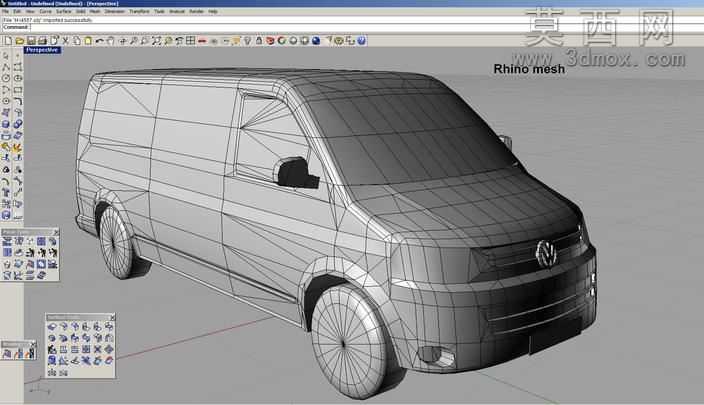Click the Lock objects padlock icon

tap(259, 41)
